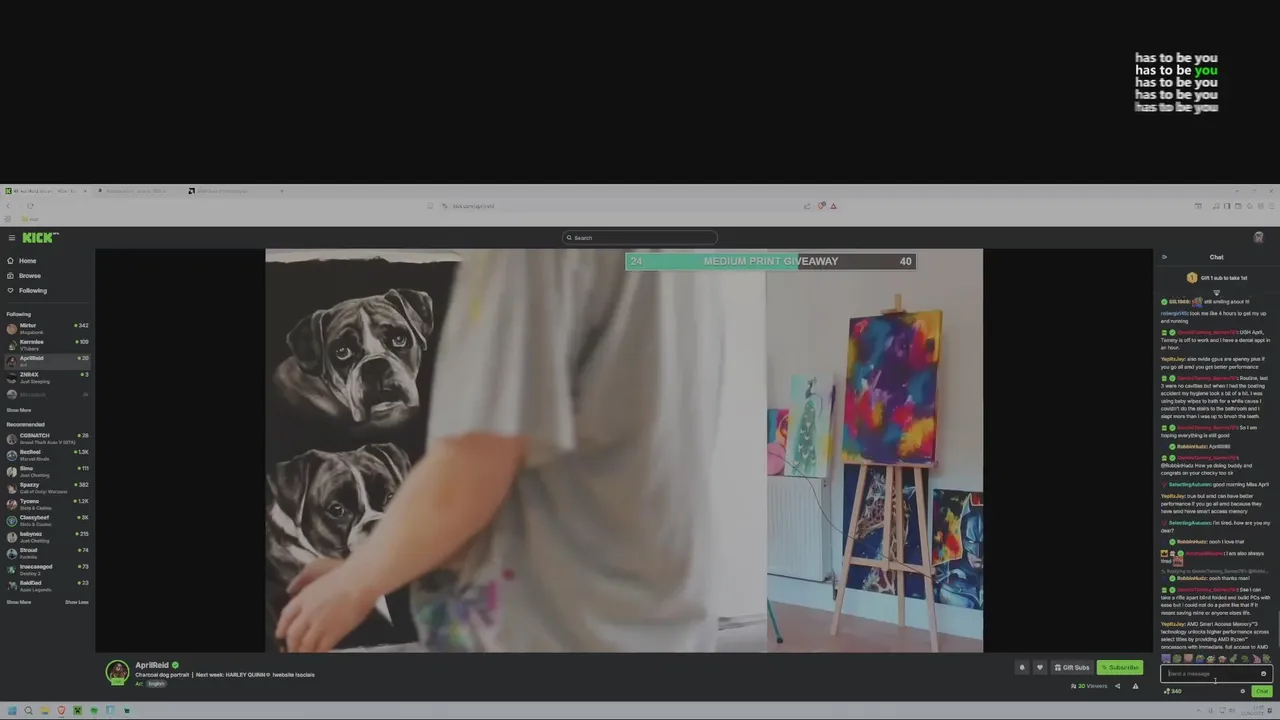Open the Windows Start menu
This screenshot has width=1280, height=720.
tap(12, 711)
